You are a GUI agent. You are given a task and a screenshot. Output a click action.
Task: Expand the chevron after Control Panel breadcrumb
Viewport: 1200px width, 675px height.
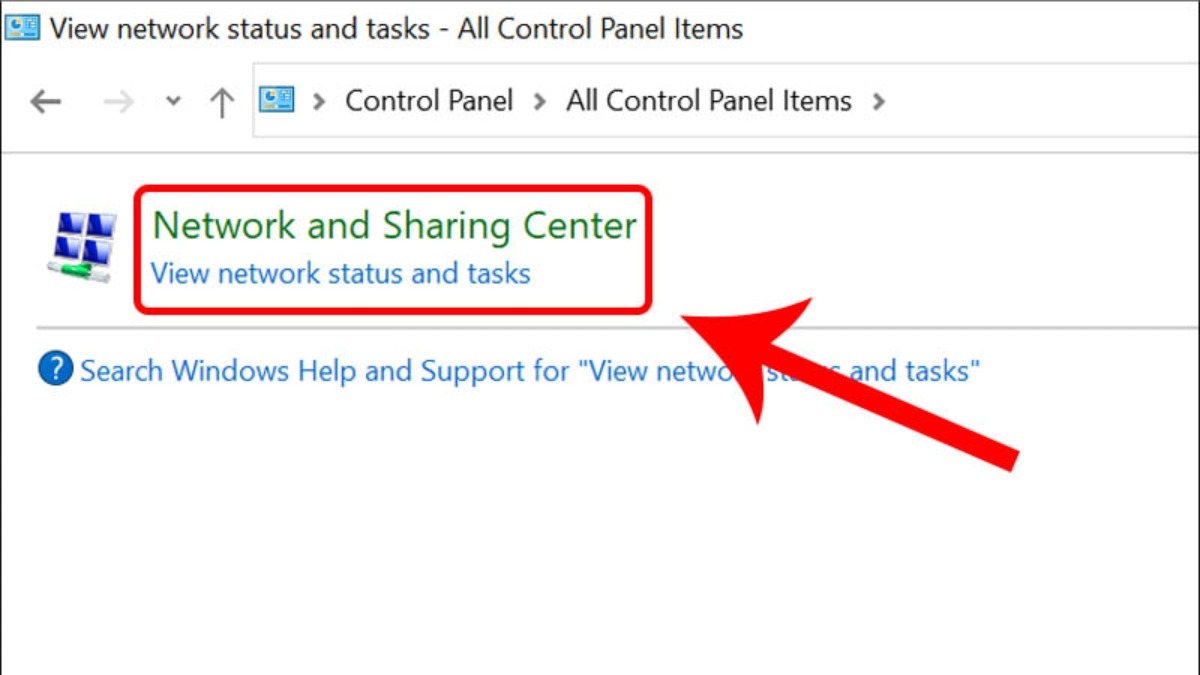coord(540,101)
